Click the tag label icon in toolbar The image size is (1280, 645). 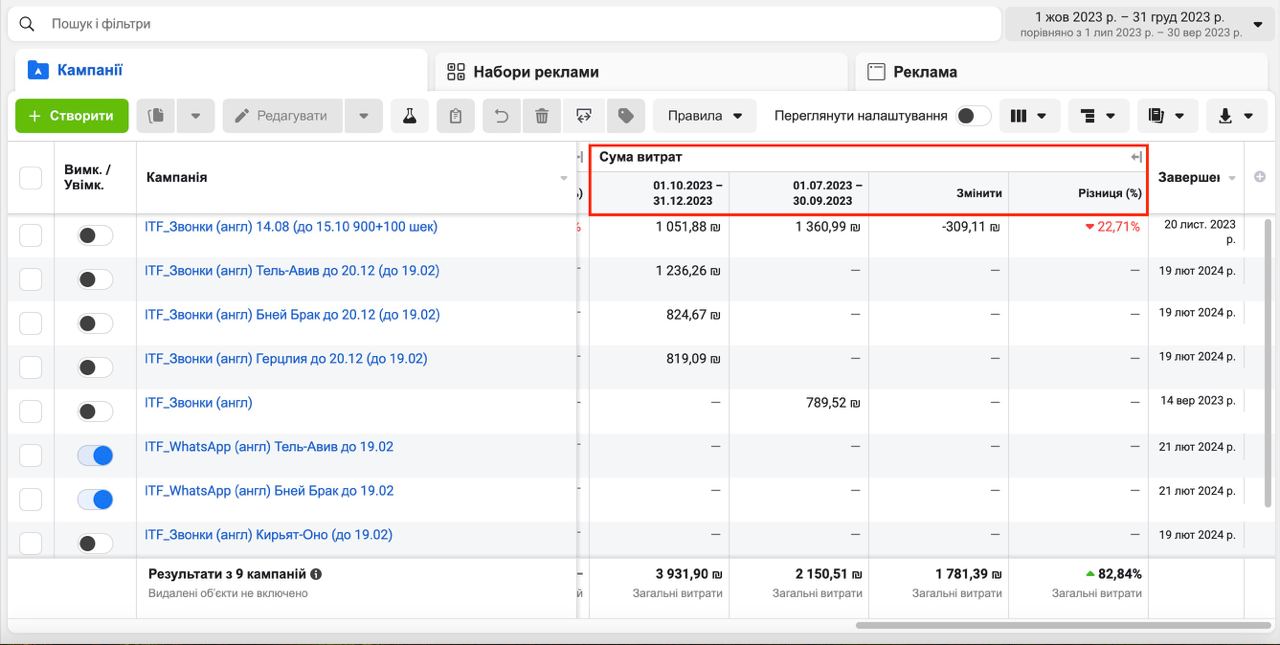(626, 116)
